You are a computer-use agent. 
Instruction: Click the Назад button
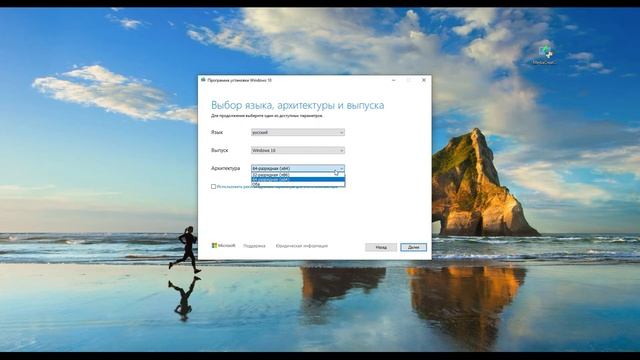[381, 247]
